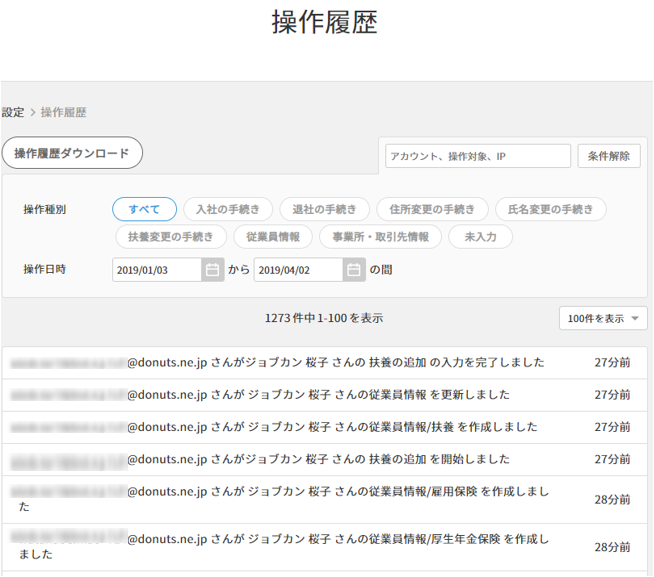Click the end date field 2019/04/02
Viewport: 654px width, 577px height.
pyautogui.click(x=298, y=269)
